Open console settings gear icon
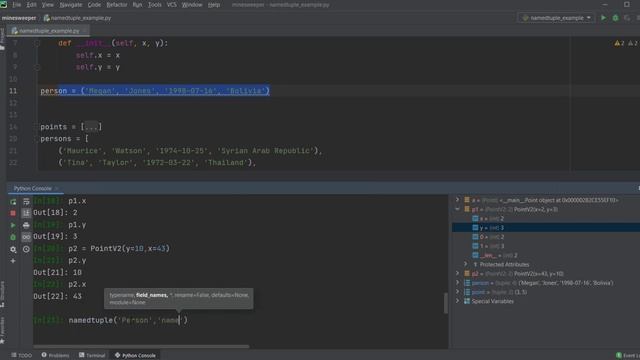Image resolution: width=640 pixels, height=360 pixels. click(x=13, y=249)
